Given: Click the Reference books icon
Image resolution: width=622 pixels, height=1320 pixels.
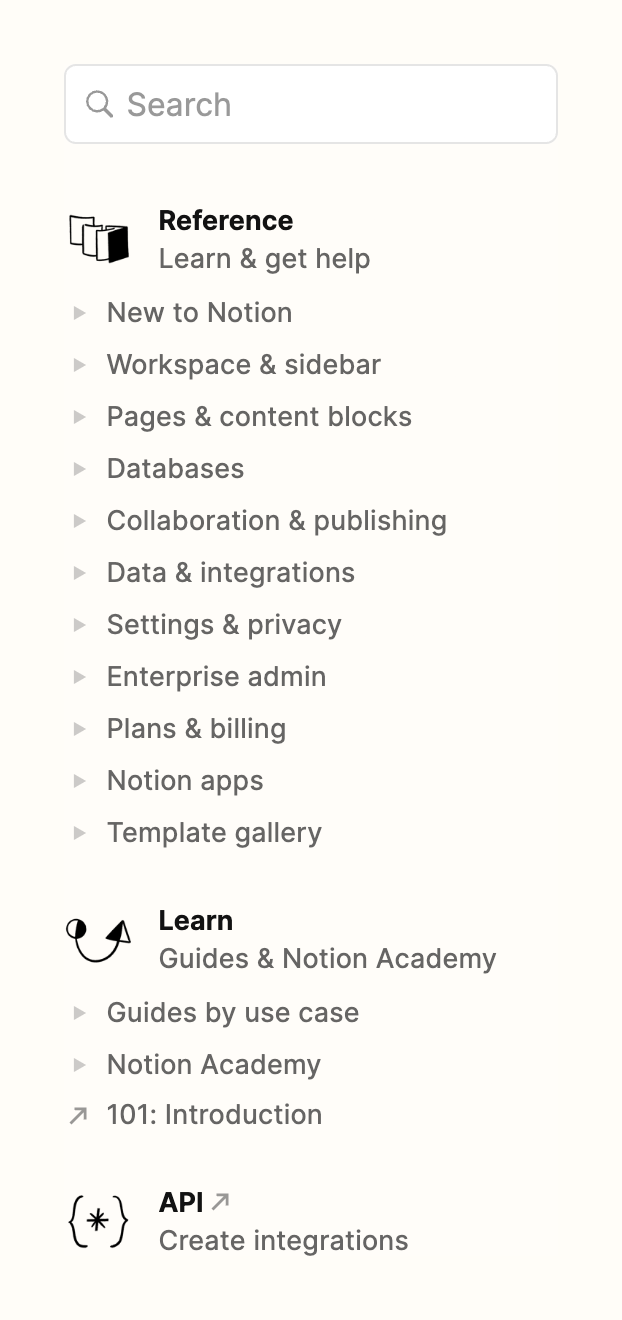Looking at the screenshot, I should click(x=98, y=239).
